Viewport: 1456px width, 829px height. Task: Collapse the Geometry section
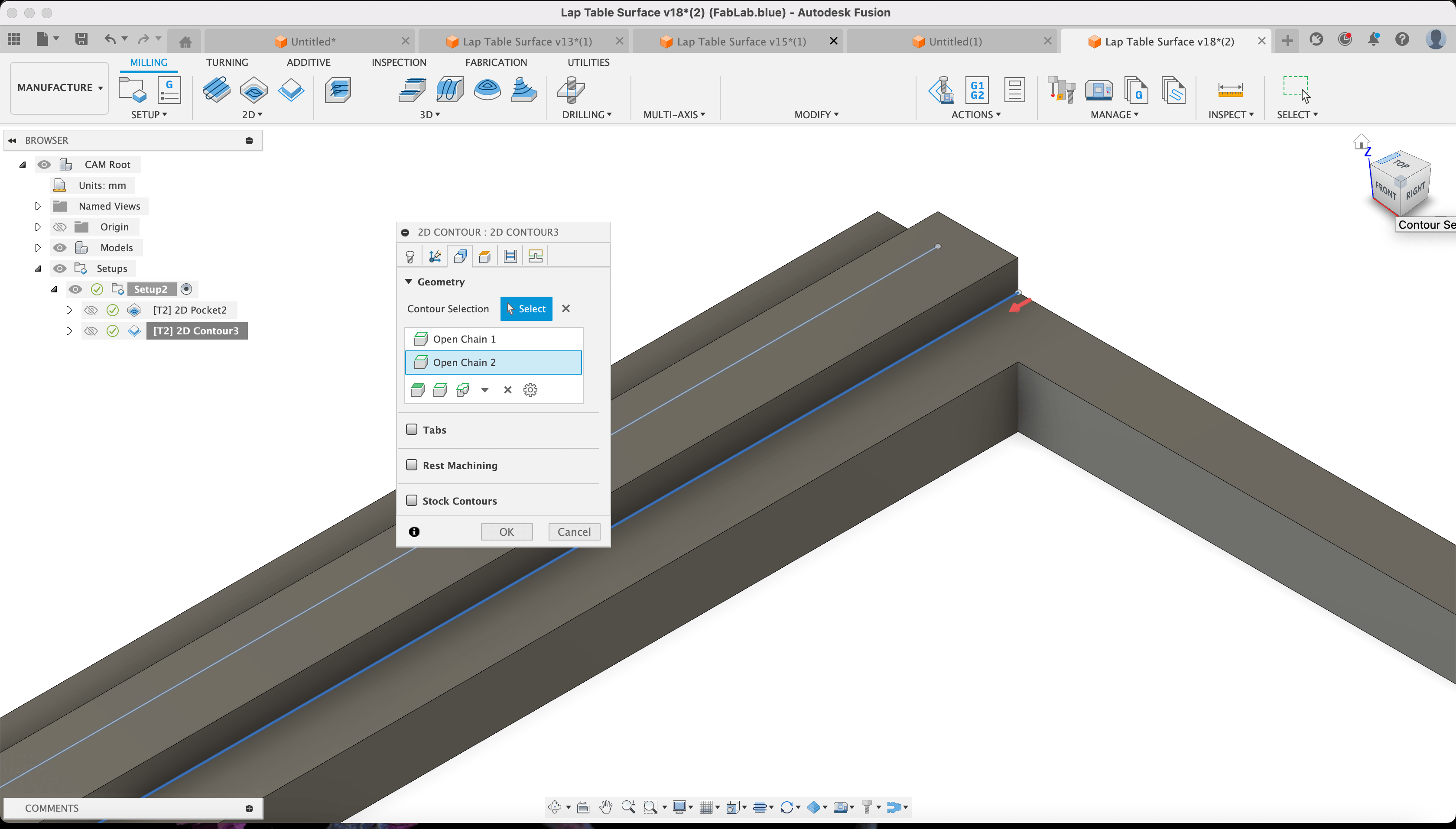pos(409,281)
